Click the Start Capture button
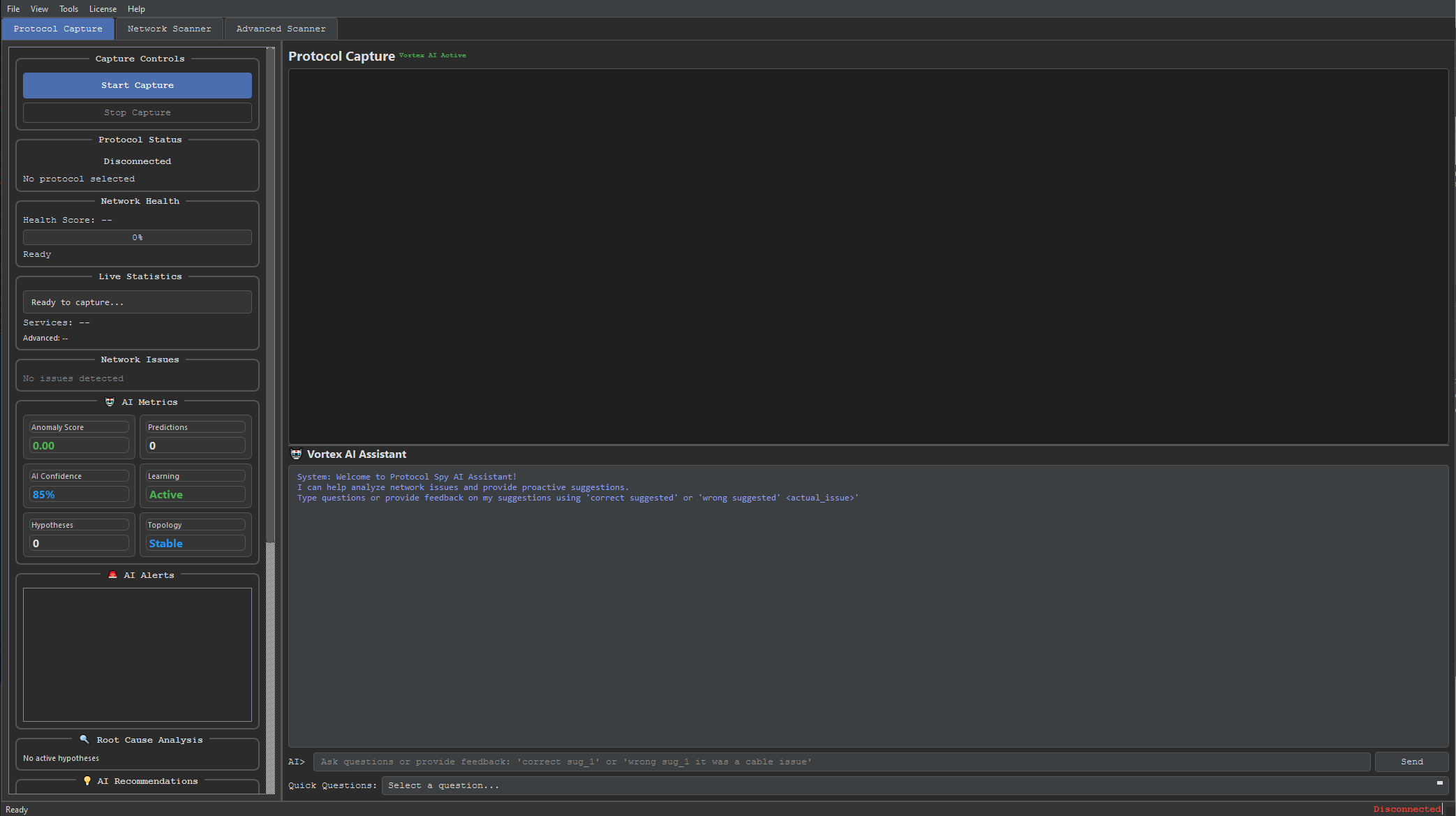This screenshot has width=1456, height=816. click(x=138, y=85)
